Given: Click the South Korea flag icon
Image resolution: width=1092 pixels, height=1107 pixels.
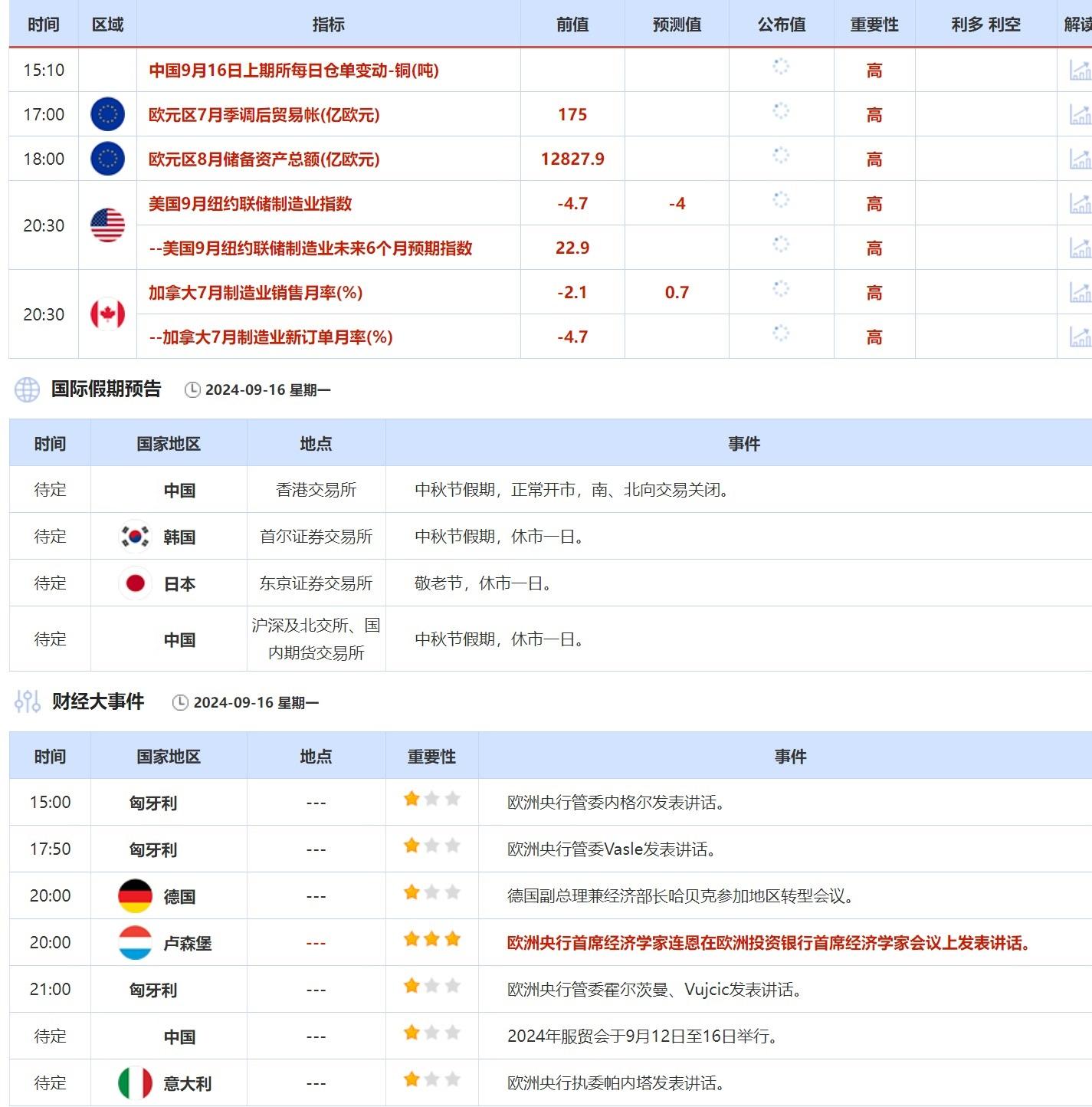Looking at the screenshot, I should tap(136, 537).
